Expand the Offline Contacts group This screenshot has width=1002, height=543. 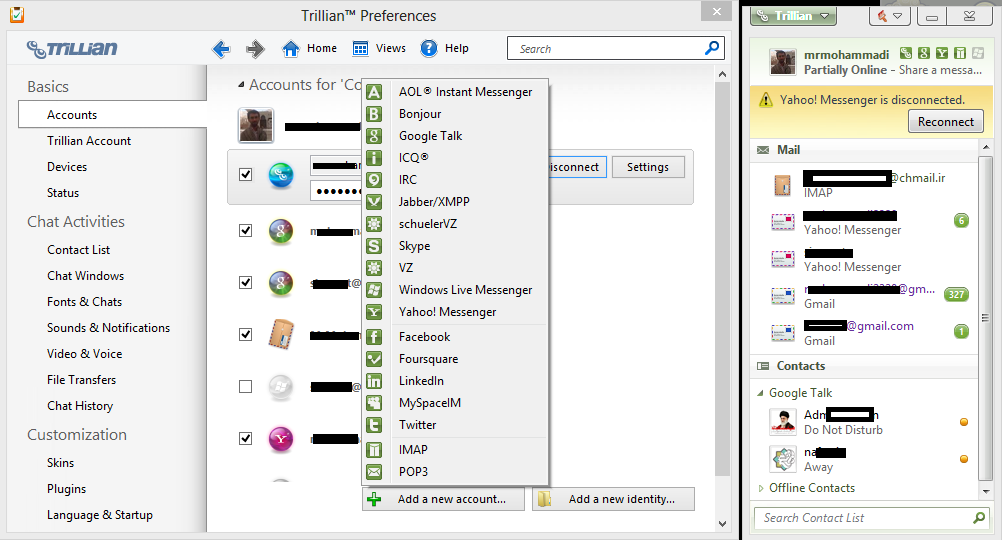tap(760, 488)
